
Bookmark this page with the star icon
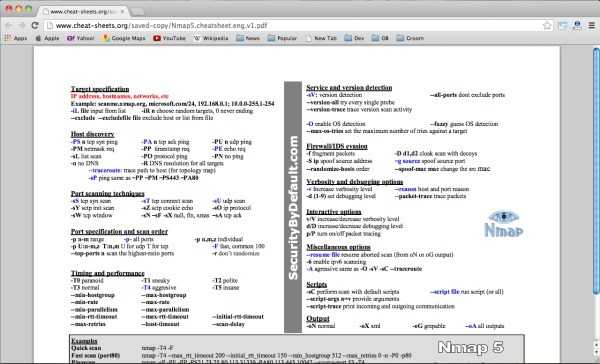(547, 26)
